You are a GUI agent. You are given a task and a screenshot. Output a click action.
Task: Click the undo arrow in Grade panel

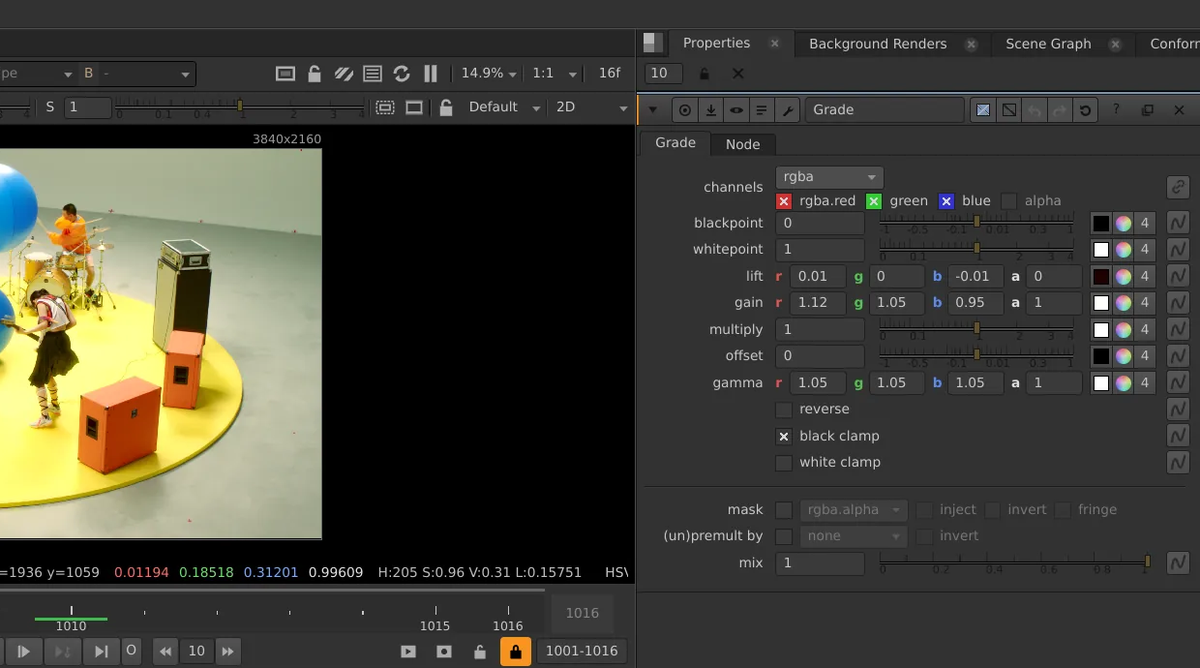(1035, 110)
